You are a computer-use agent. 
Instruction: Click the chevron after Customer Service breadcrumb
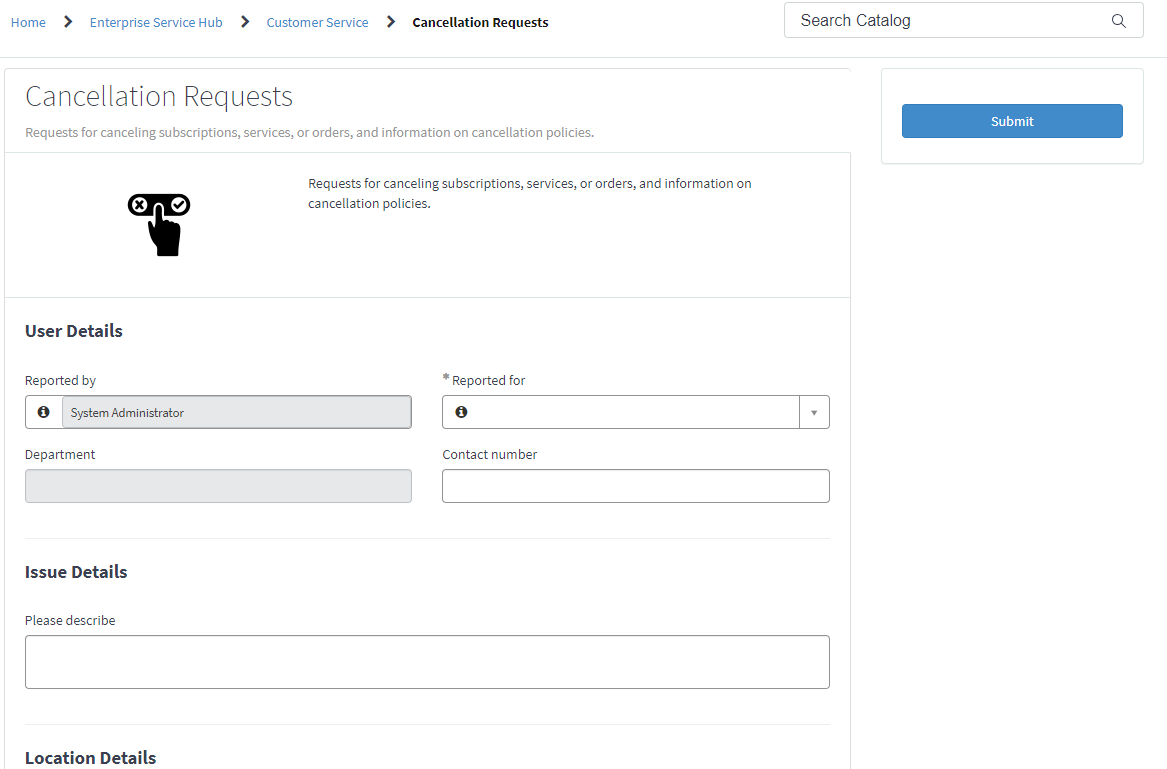(x=391, y=22)
